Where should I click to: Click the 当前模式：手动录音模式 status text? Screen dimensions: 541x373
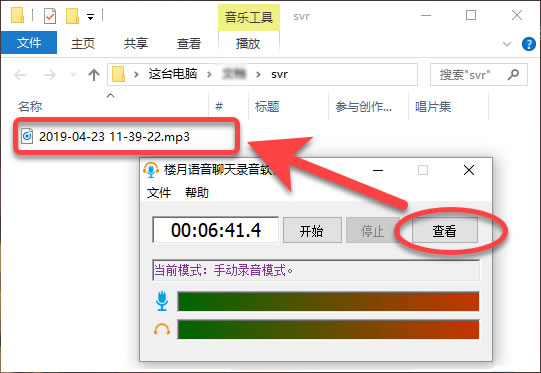coord(224,270)
